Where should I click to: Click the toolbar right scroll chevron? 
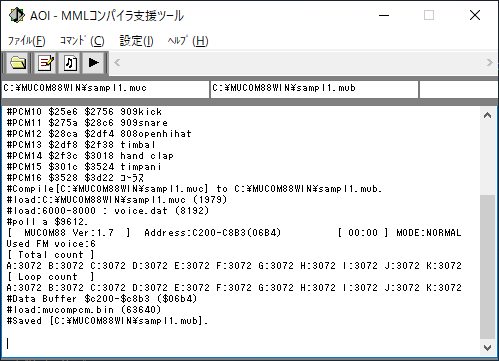(490, 62)
